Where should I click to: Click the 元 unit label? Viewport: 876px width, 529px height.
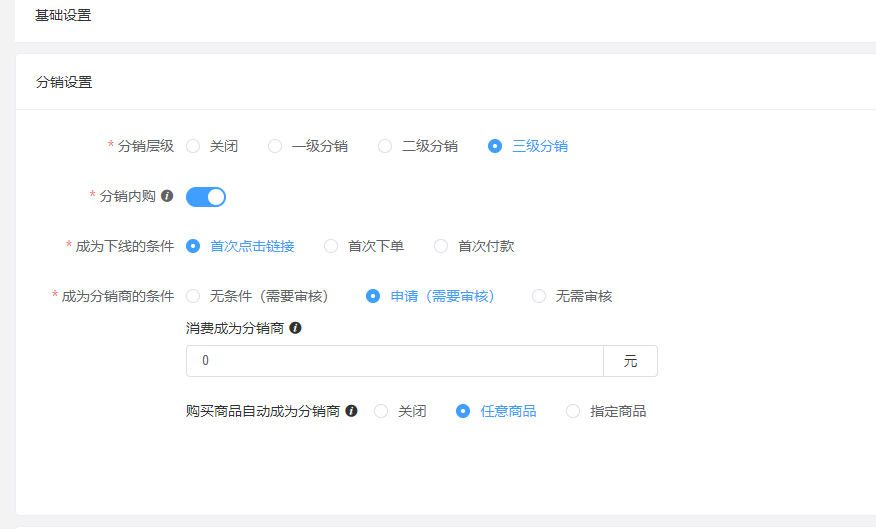click(x=630, y=361)
